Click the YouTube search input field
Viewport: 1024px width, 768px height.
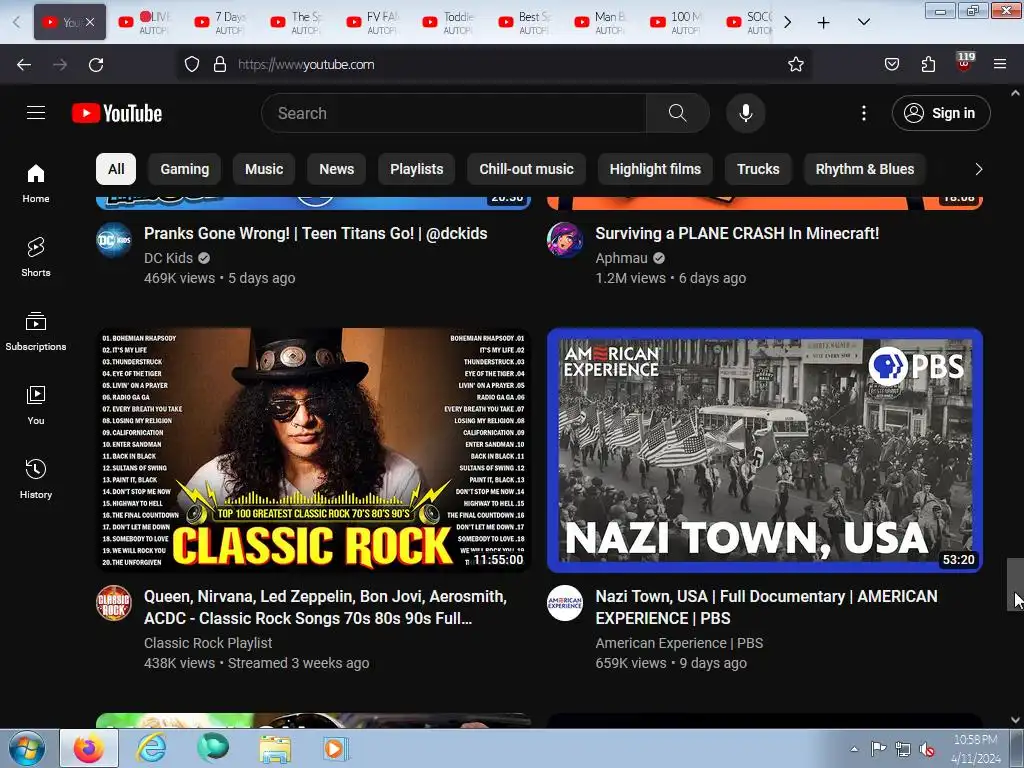tap(454, 113)
